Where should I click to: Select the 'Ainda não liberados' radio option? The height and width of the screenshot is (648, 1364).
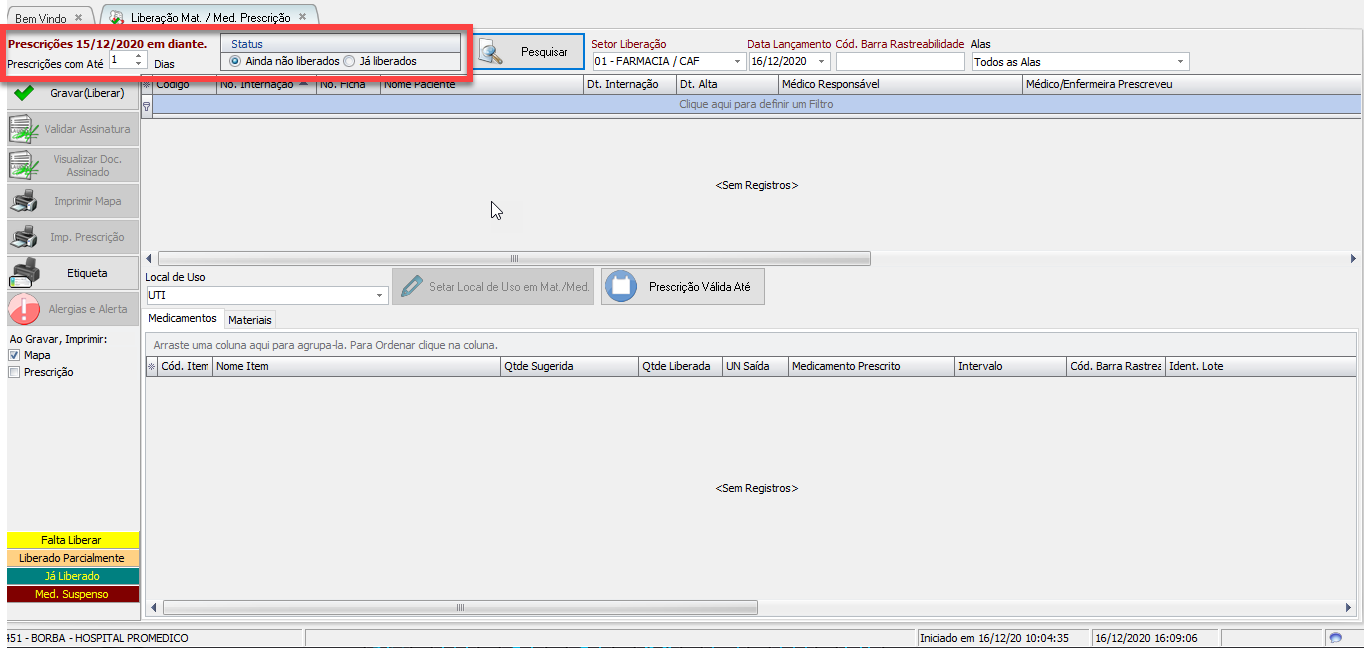(235, 61)
